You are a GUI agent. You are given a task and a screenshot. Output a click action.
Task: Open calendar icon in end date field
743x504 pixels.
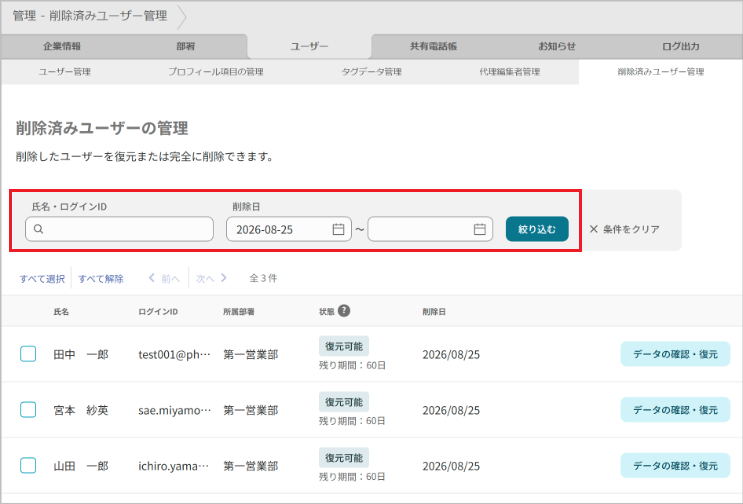tap(480, 229)
